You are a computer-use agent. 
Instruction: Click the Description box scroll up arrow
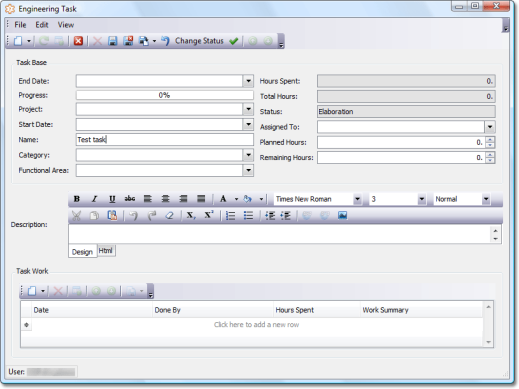[495, 231]
